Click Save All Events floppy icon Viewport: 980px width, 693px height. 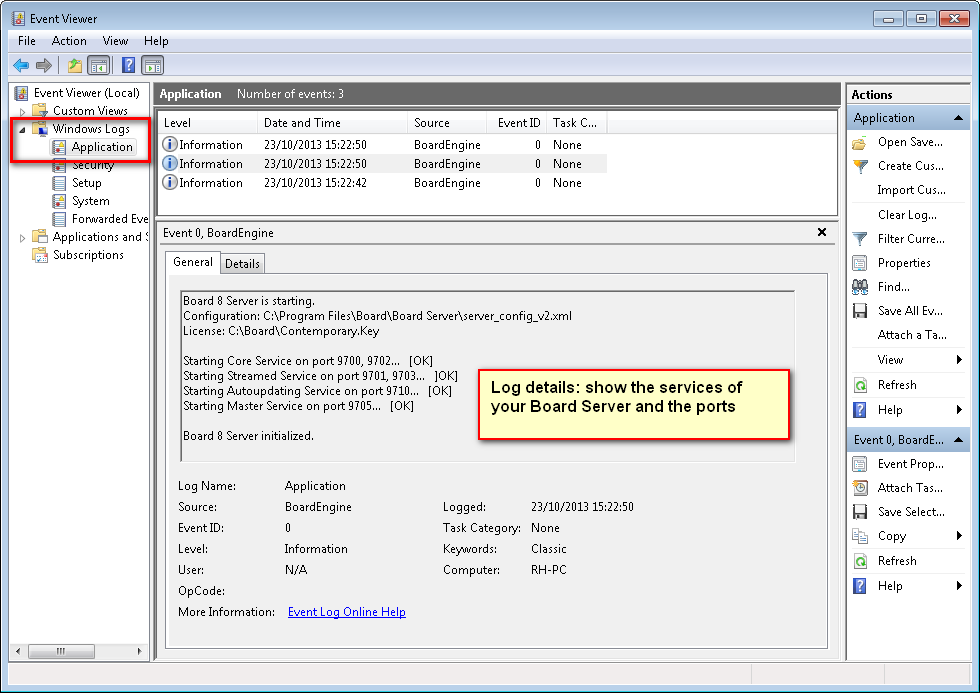pyautogui.click(x=860, y=311)
